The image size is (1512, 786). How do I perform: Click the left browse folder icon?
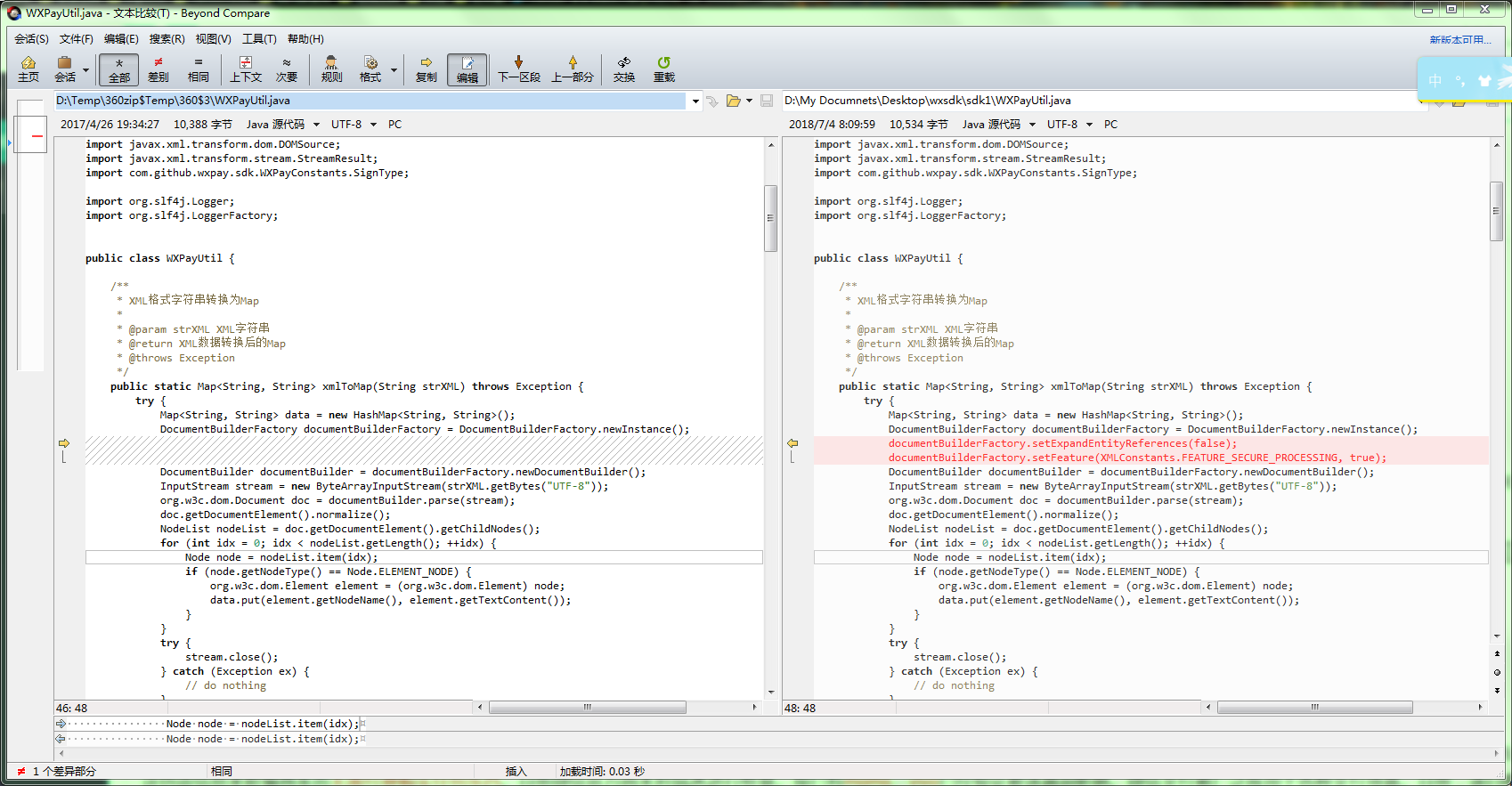(x=734, y=101)
